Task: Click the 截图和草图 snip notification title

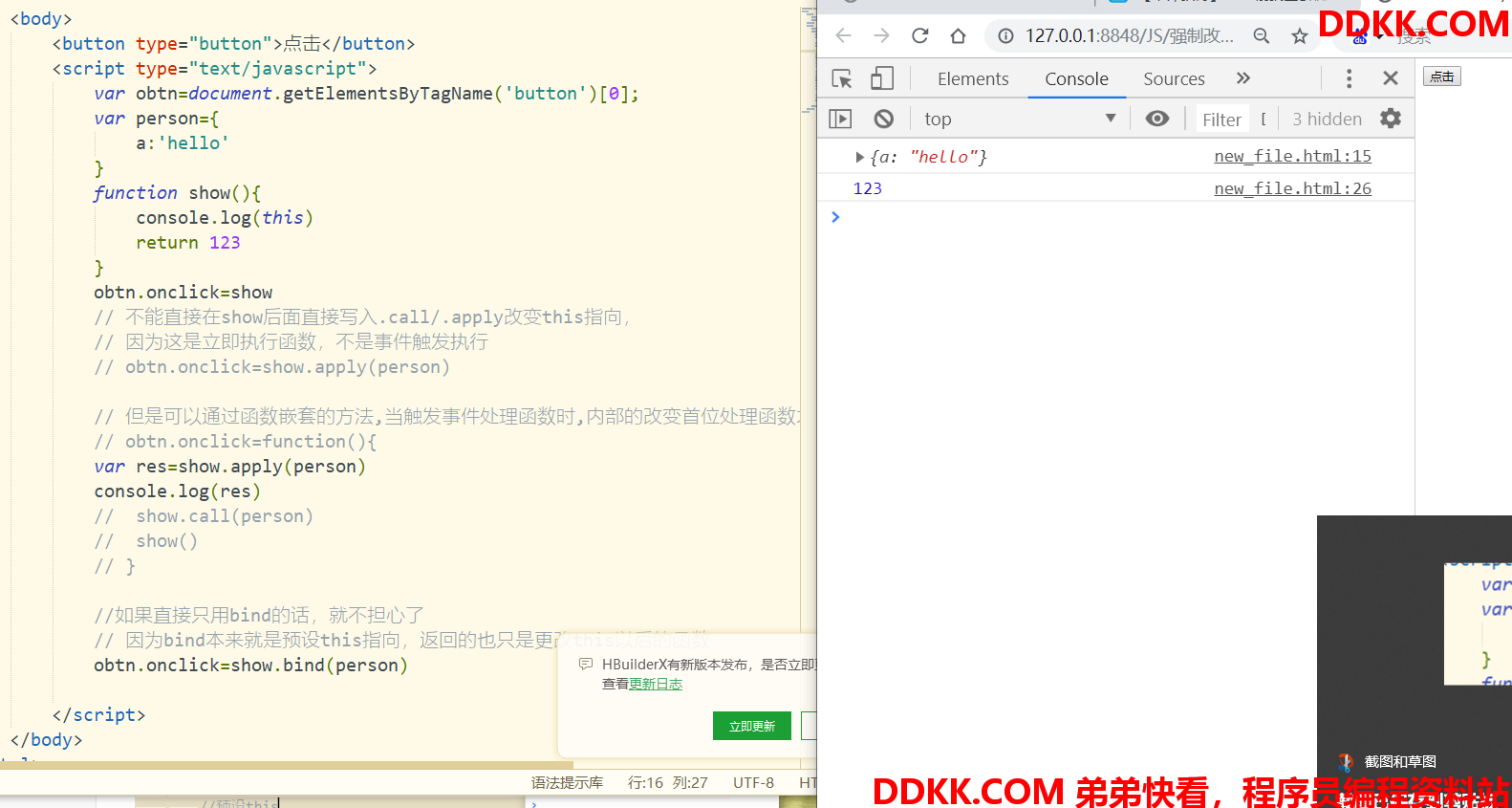Action: [1400, 761]
